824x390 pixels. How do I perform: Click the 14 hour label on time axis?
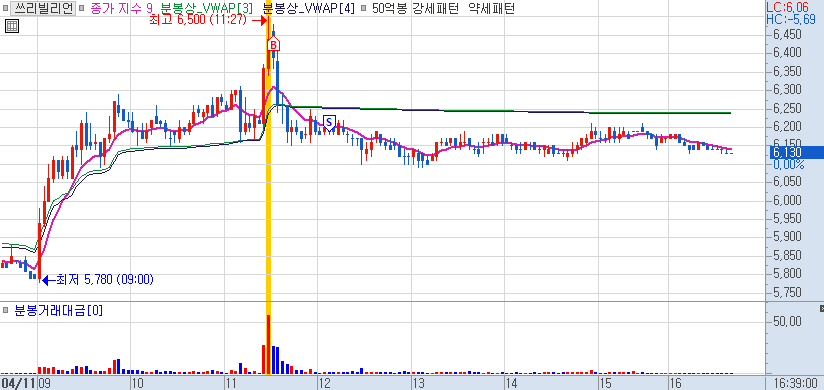click(511, 383)
